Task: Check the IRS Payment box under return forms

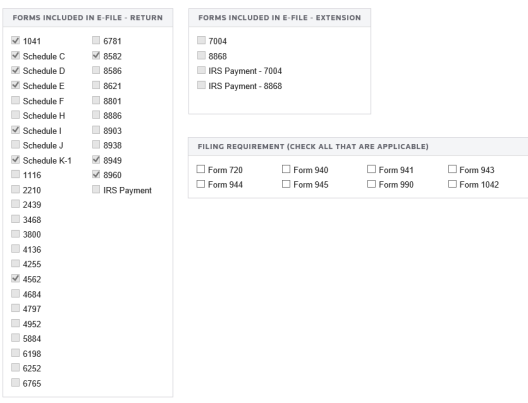Action: (x=96, y=189)
